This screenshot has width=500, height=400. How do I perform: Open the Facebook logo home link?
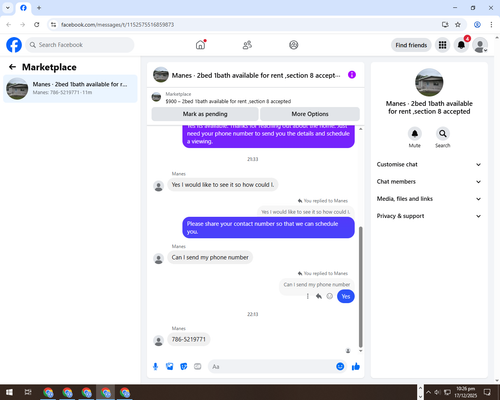(x=14, y=45)
